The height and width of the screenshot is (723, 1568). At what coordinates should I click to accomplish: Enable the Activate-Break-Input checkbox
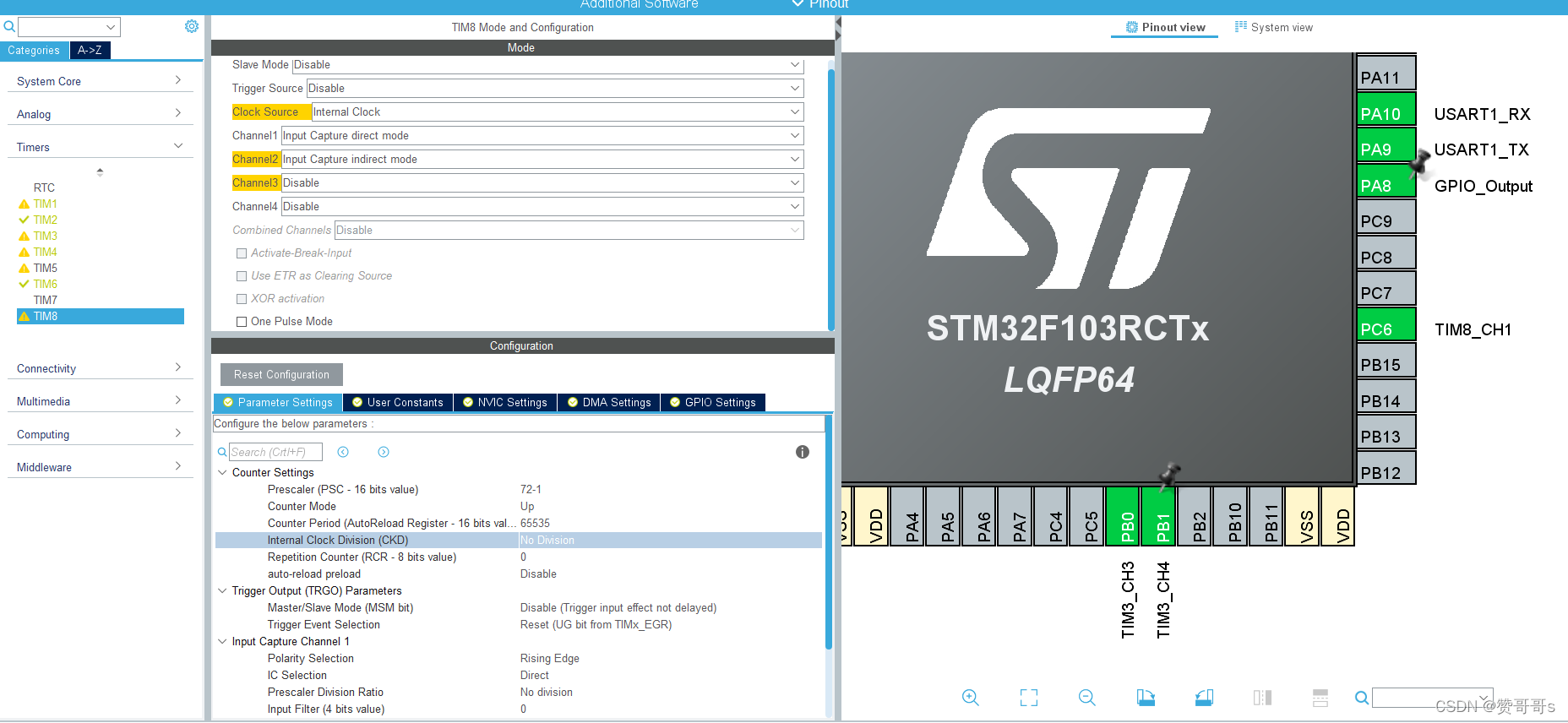tap(242, 253)
